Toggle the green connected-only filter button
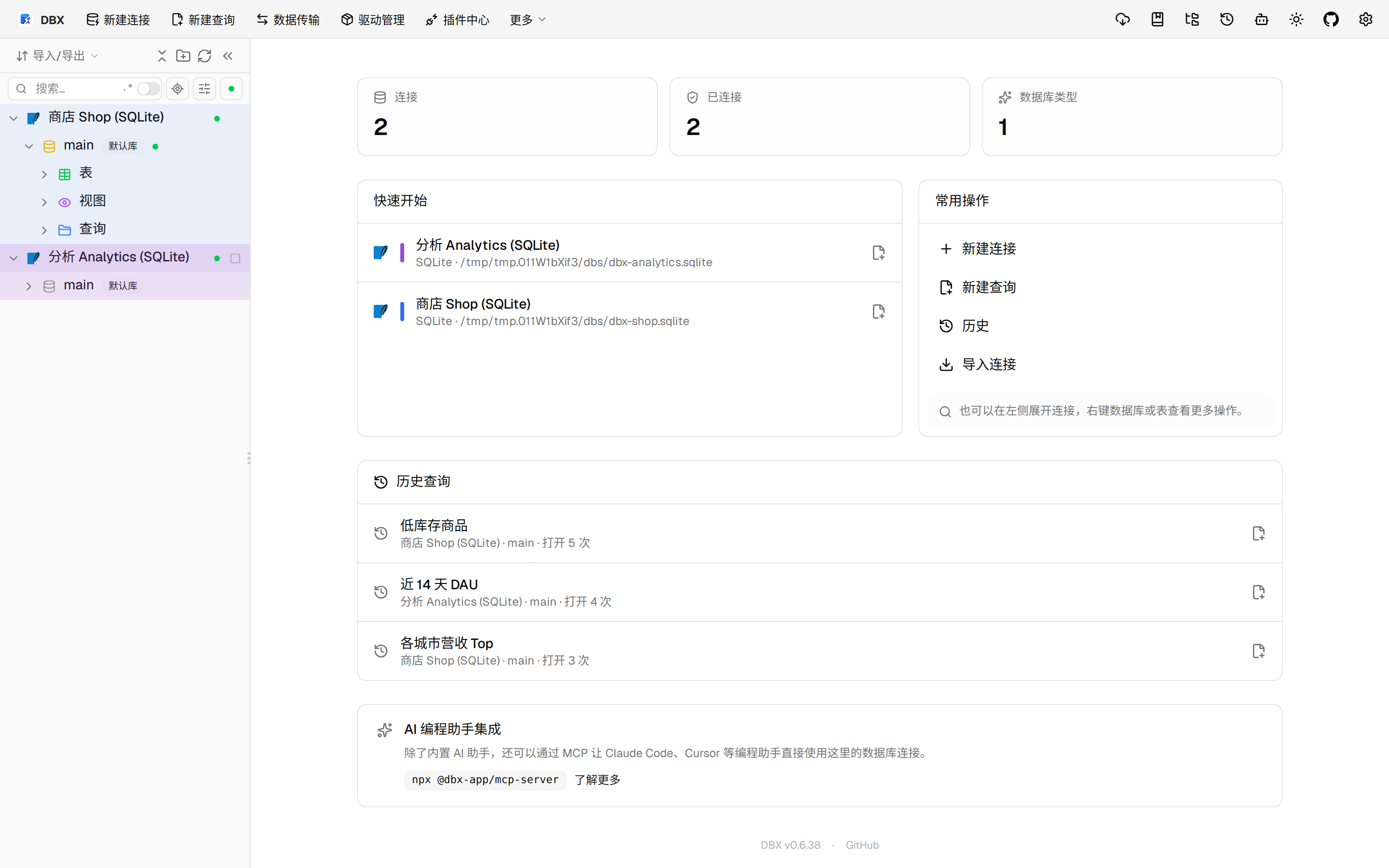The width and height of the screenshot is (1389, 868). click(x=231, y=88)
